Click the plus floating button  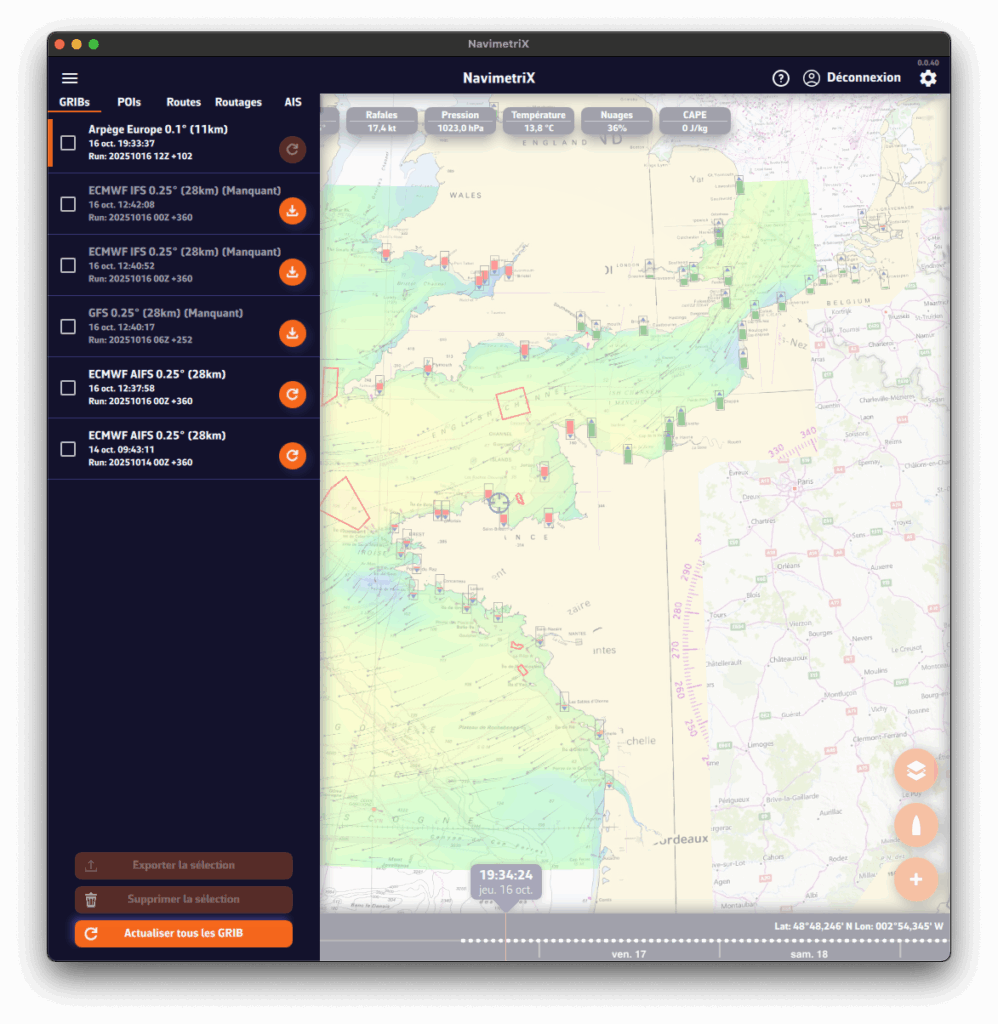(x=915, y=880)
